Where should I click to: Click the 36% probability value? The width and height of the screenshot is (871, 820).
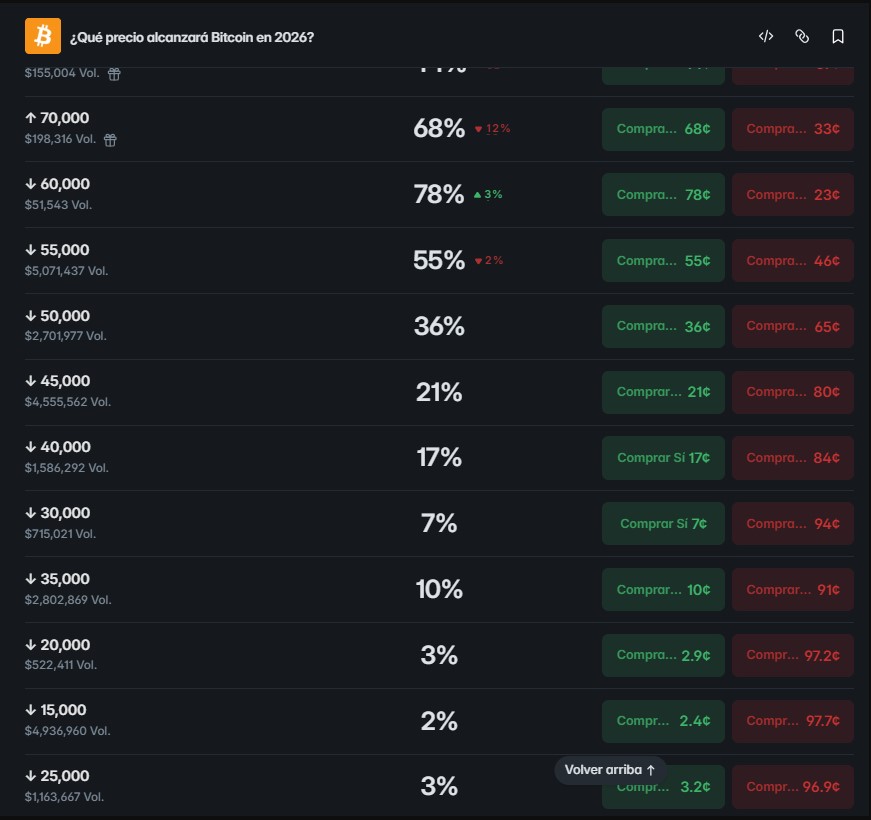pyautogui.click(x=439, y=326)
